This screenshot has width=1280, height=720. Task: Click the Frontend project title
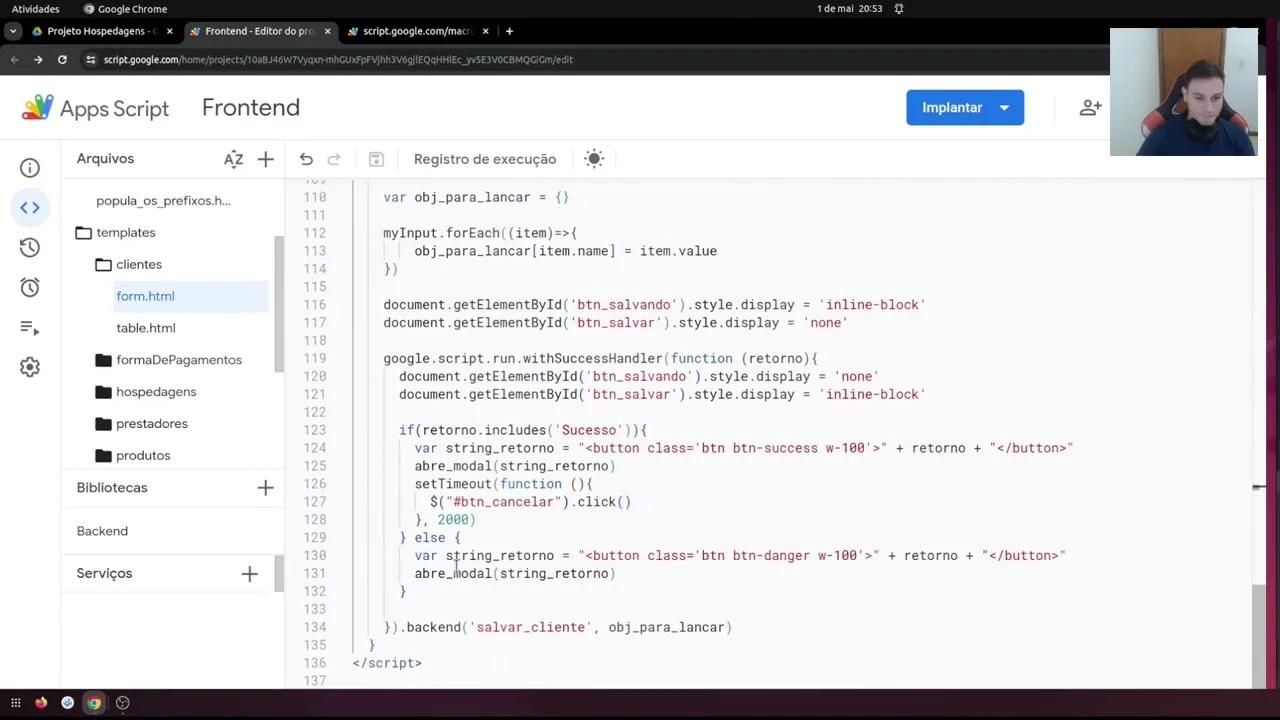coord(251,108)
